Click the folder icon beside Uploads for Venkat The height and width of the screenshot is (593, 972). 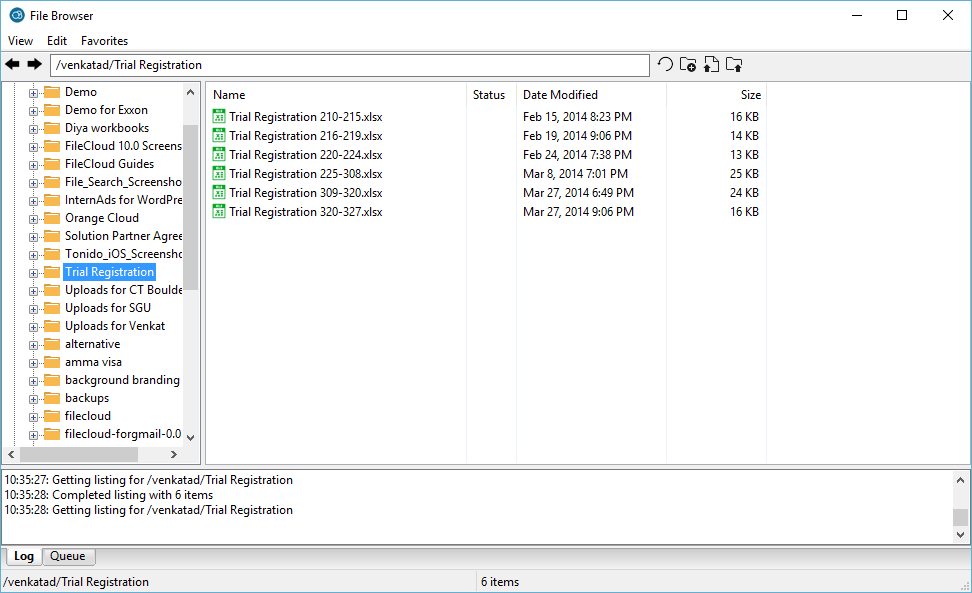53,326
